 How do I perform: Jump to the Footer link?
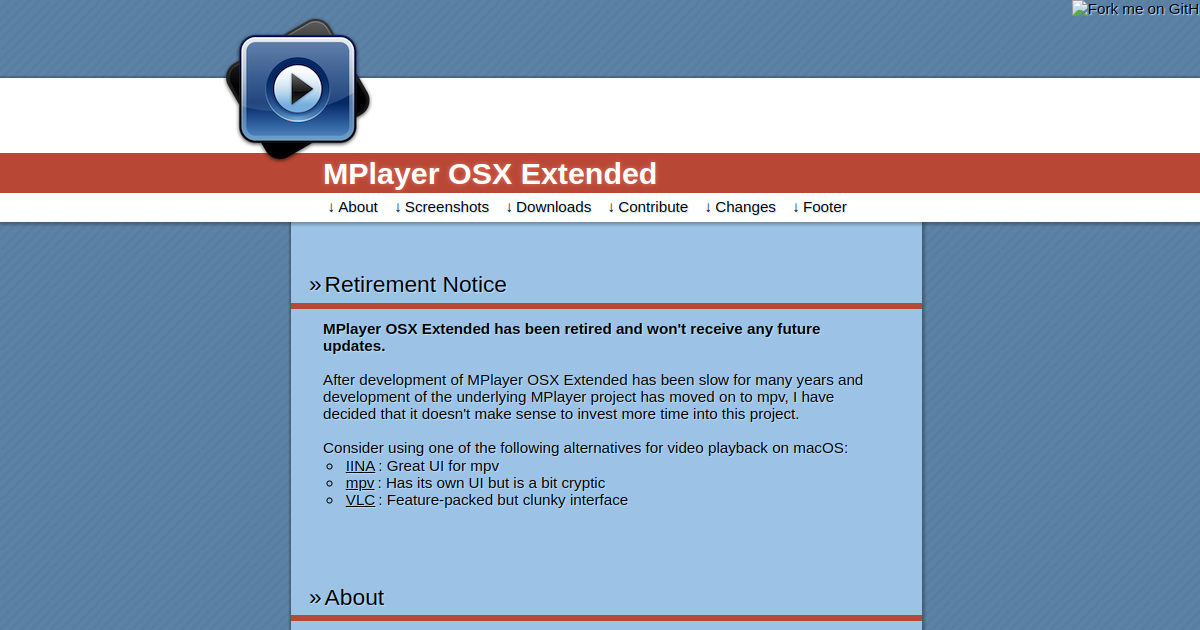(819, 207)
